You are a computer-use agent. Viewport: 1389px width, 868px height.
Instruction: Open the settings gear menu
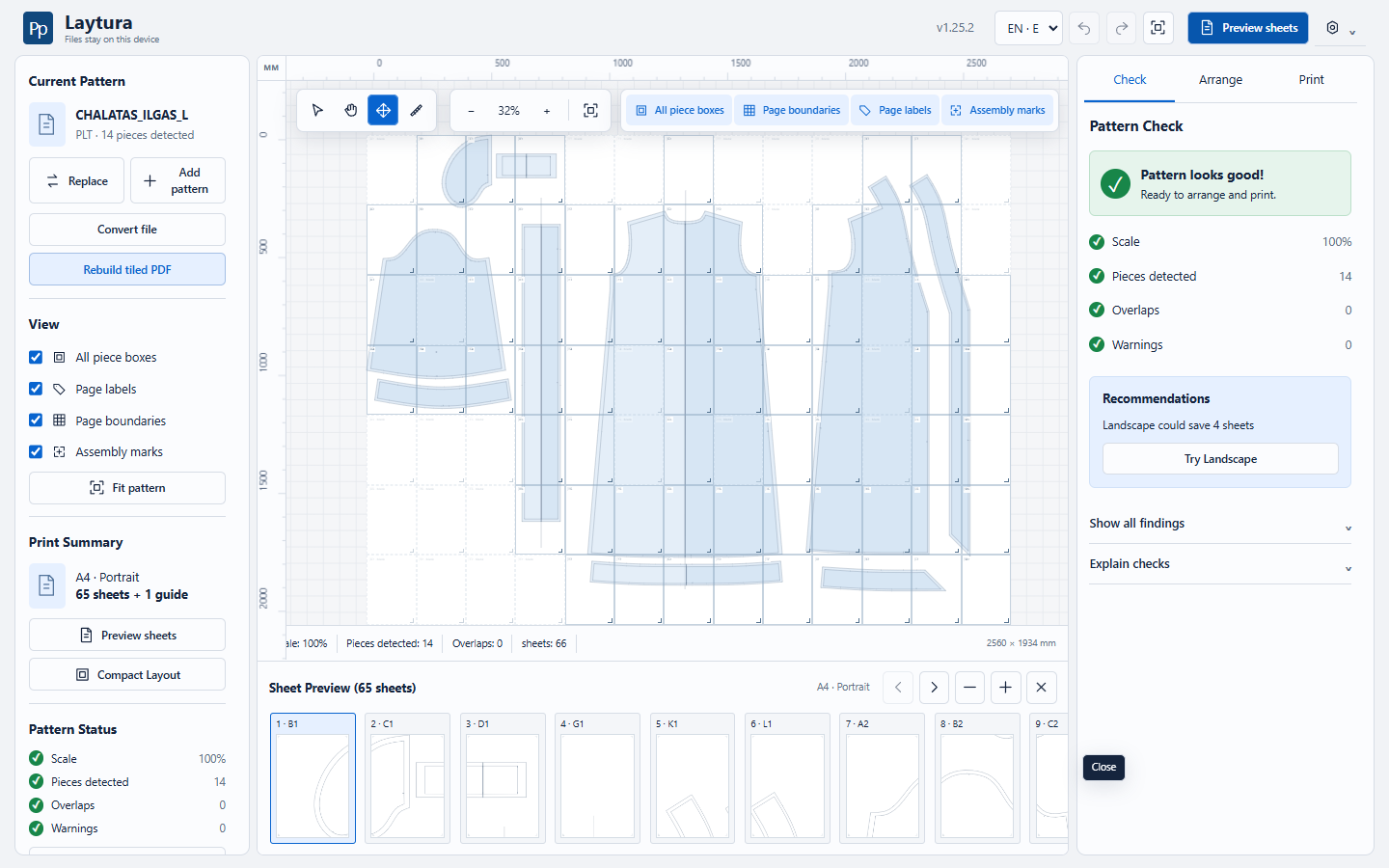[1340, 28]
